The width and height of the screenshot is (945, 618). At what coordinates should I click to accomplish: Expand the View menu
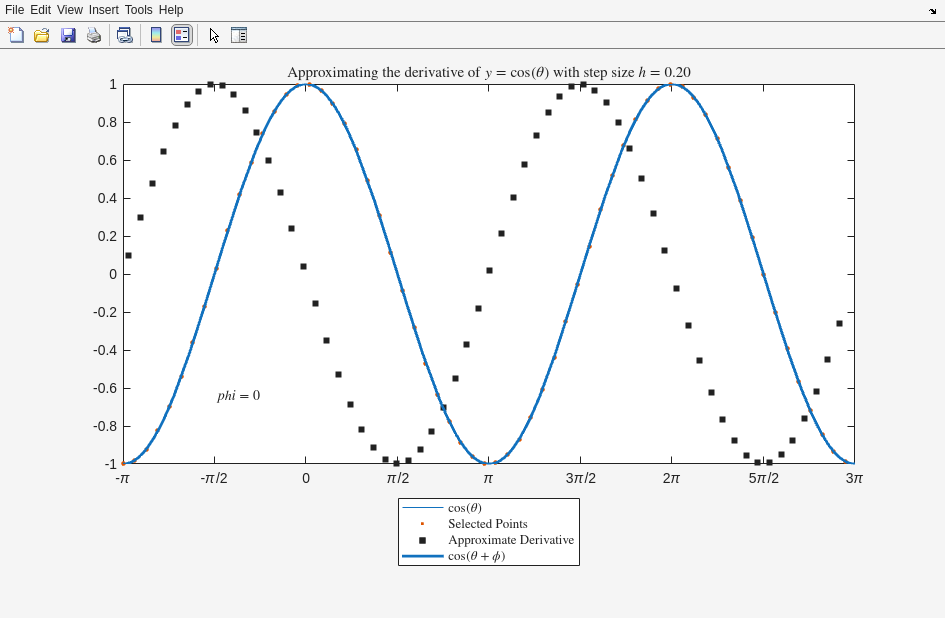click(x=70, y=10)
